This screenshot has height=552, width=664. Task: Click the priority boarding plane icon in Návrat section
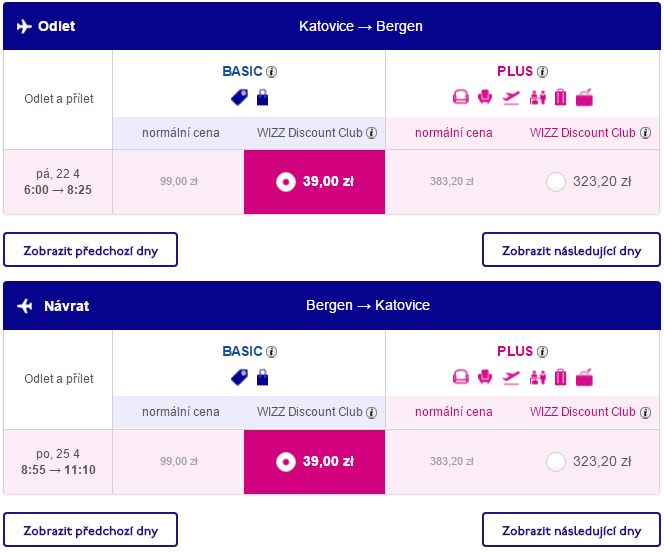click(x=511, y=377)
